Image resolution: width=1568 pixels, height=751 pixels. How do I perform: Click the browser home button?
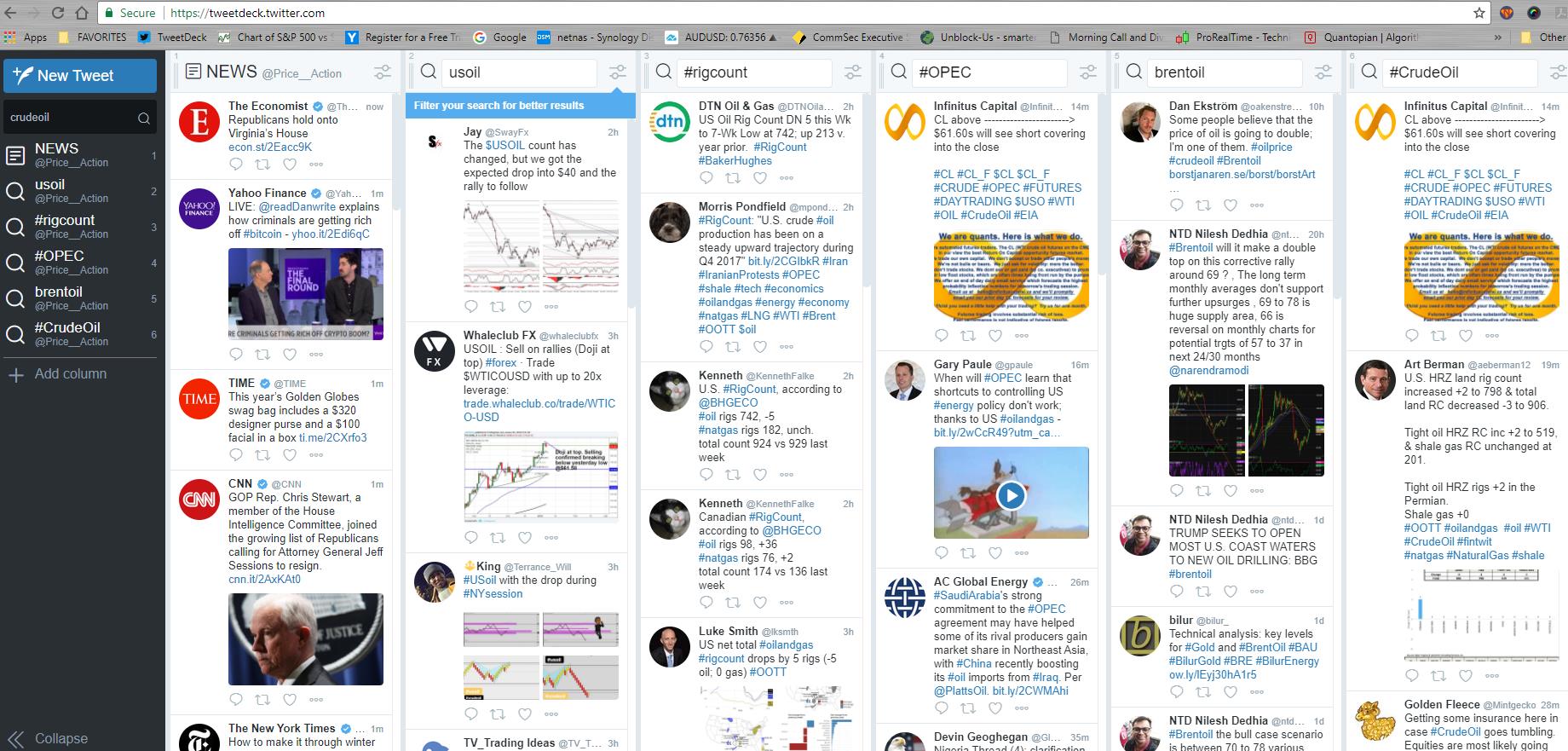[82, 13]
